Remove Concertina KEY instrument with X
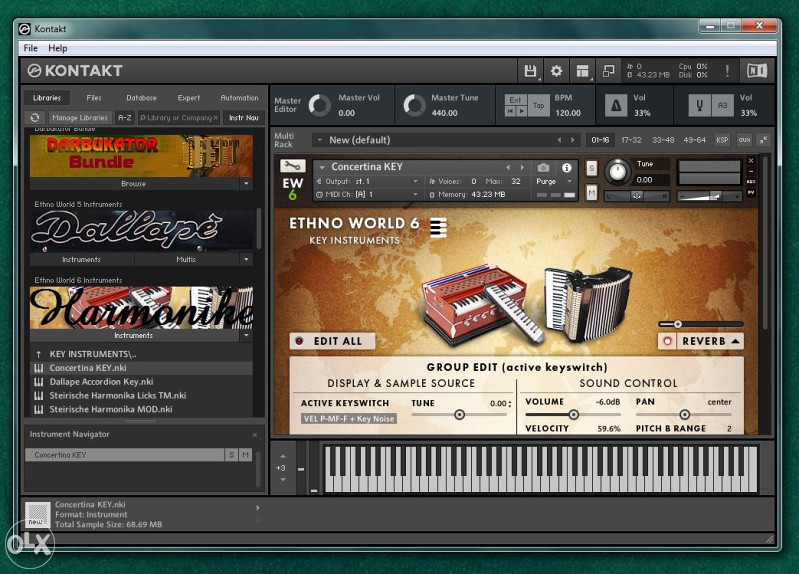The height and width of the screenshot is (574, 799). 751,161
